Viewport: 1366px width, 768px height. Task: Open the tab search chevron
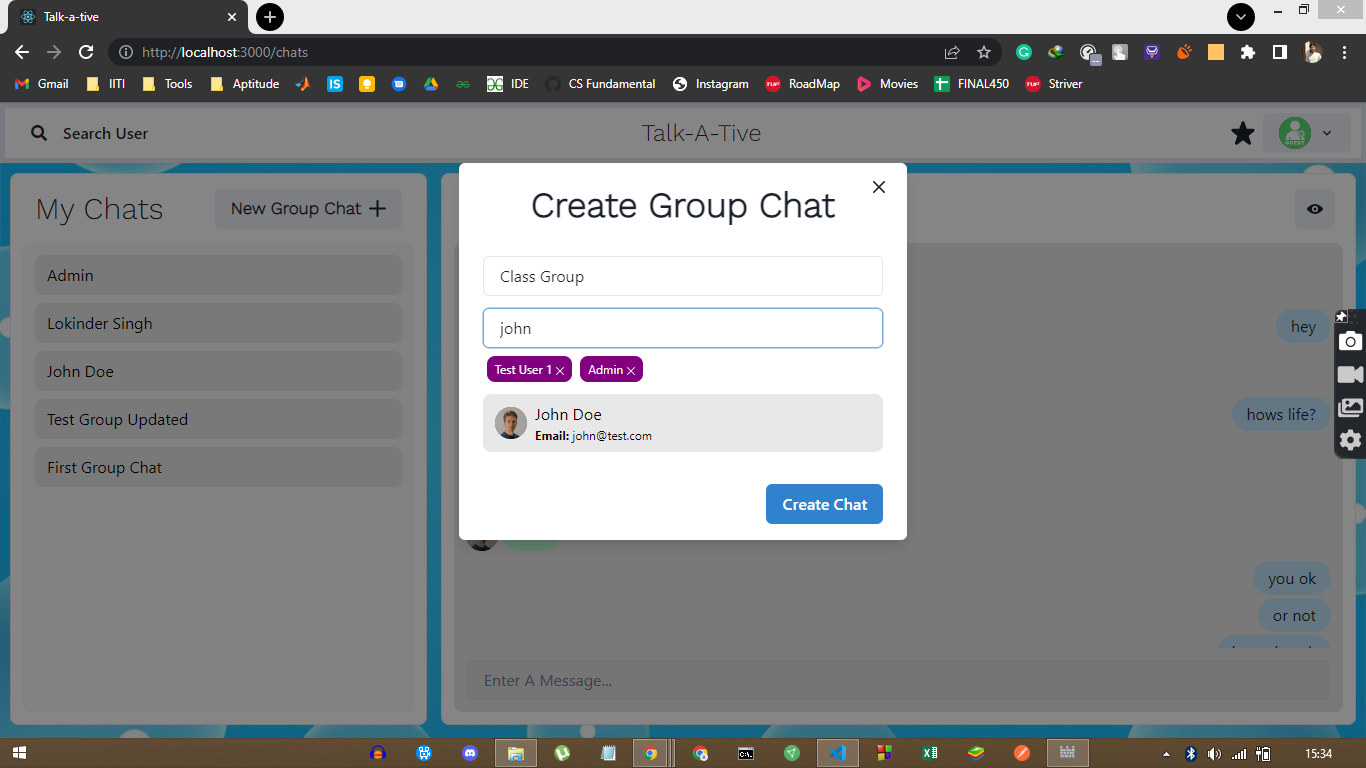click(1239, 17)
